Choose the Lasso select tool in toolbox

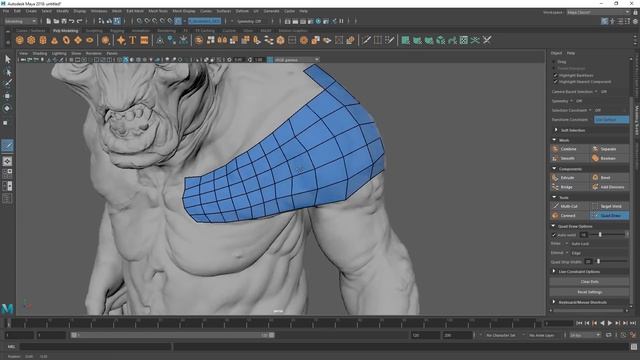coord(7,72)
